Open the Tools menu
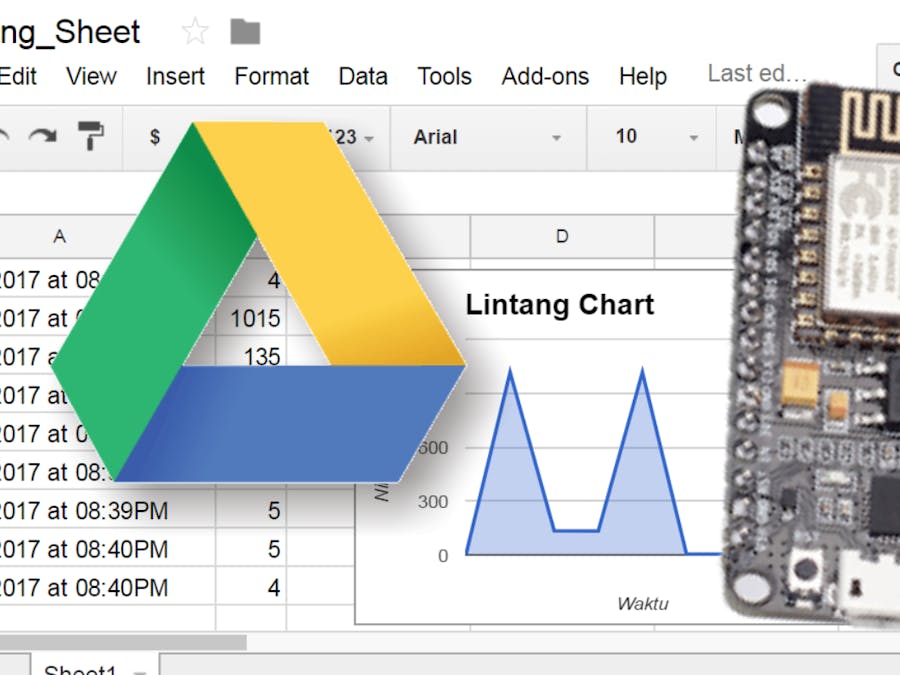This screenshot has width=900, height=675. 444,76
